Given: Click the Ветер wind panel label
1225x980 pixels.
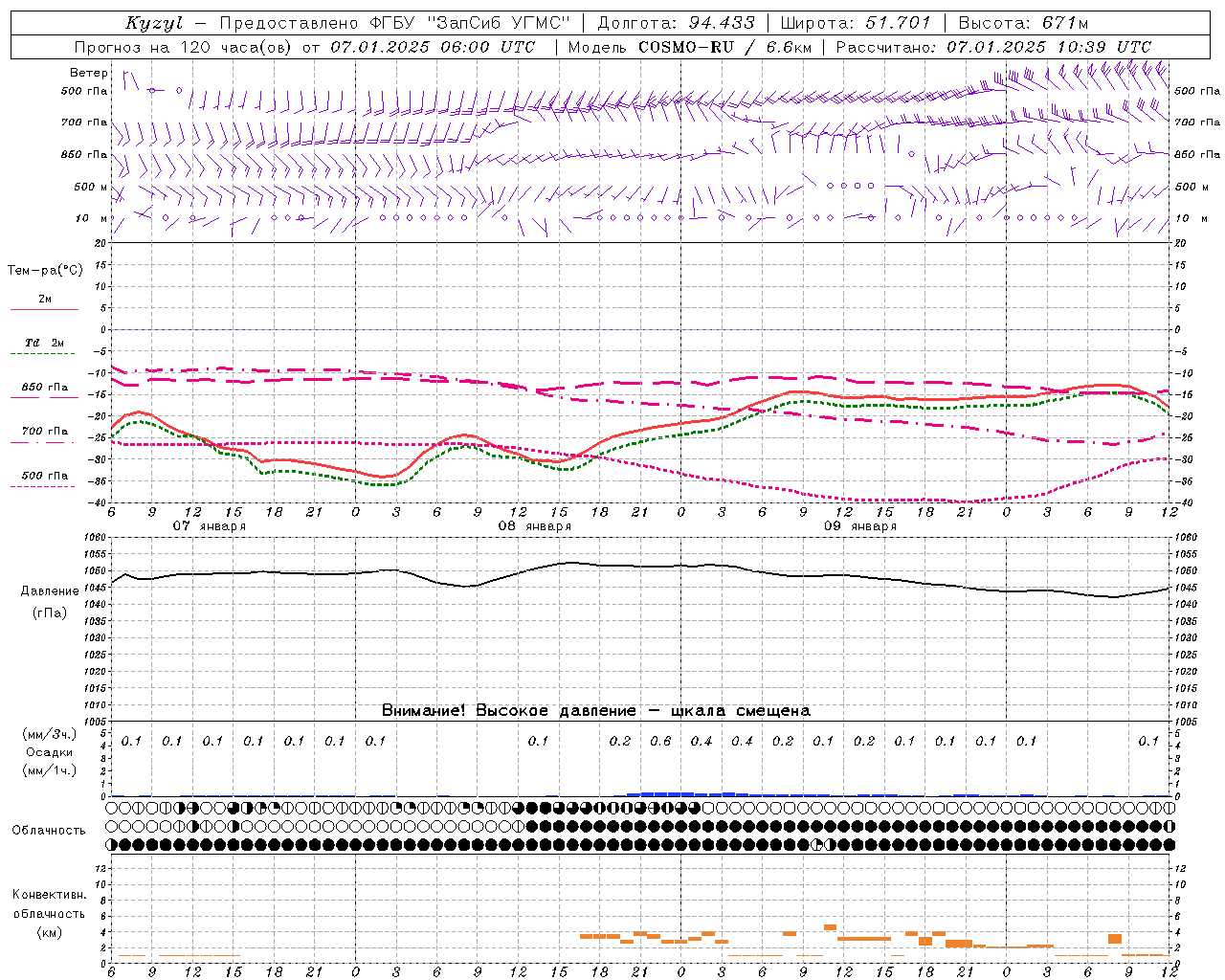Looking at the screenshot, I should pos(89,73).
